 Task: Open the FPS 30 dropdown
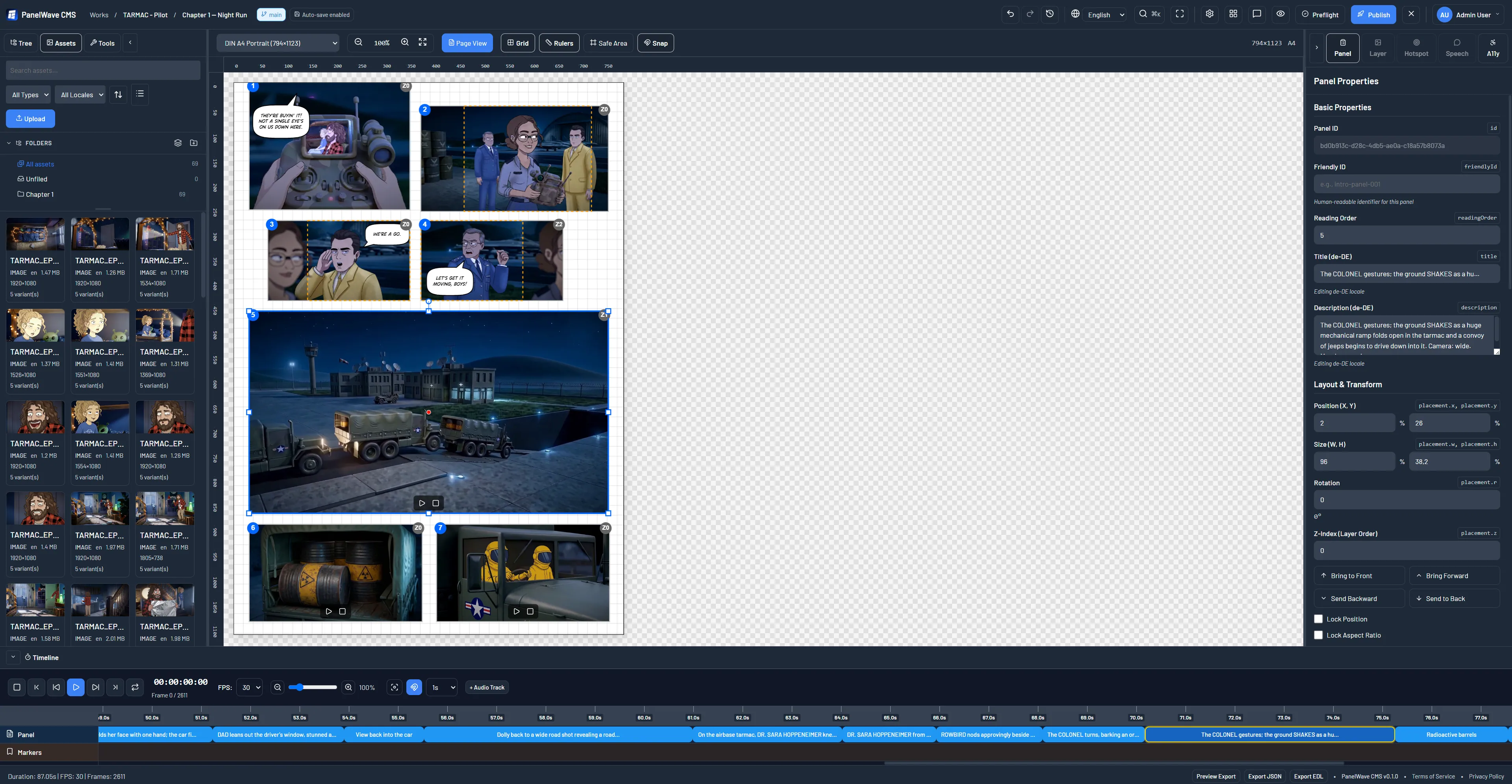point(249,687)
